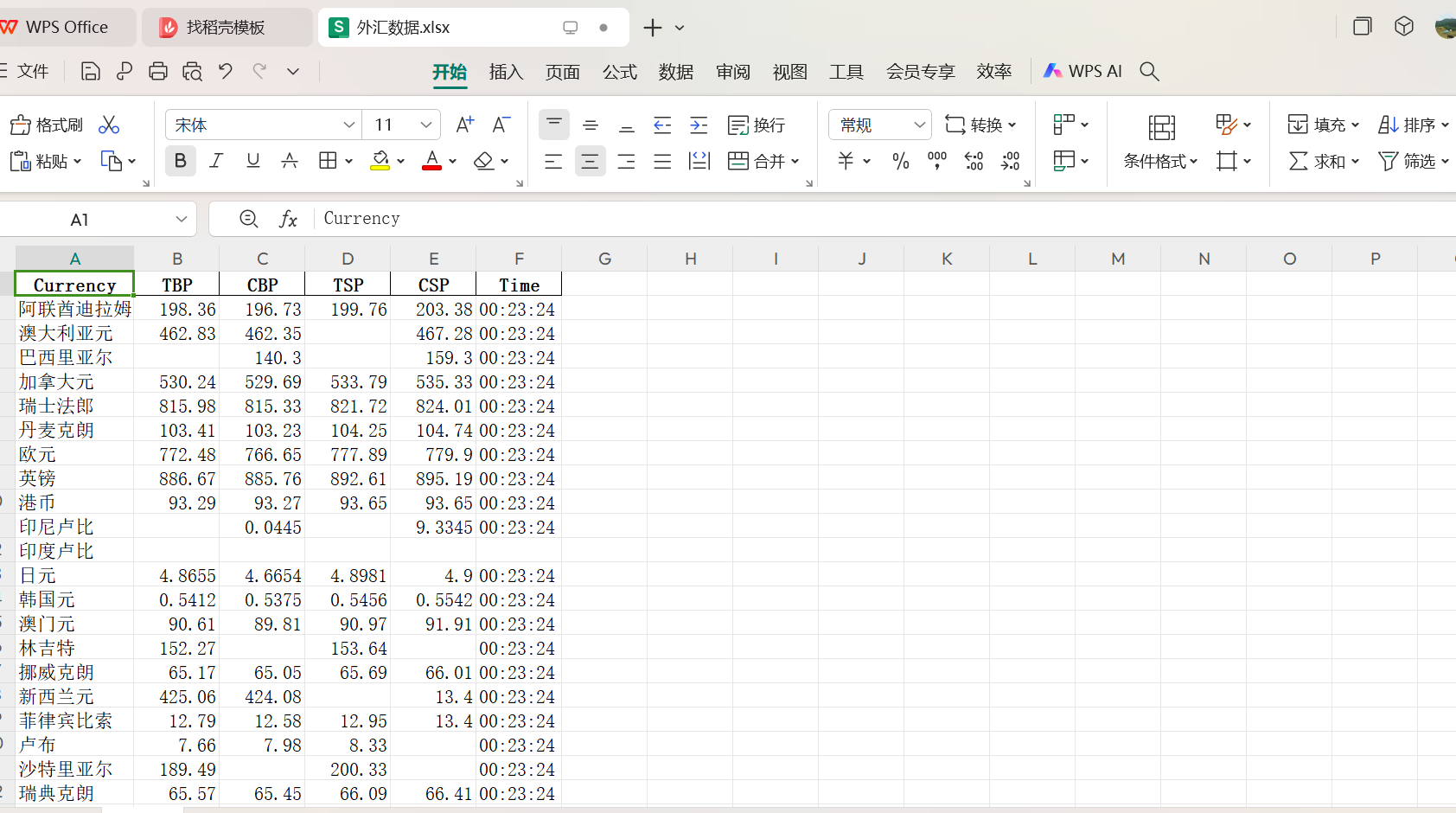
Task: Click the Save icon in quick toolbar
Action: click(x=90, y=71)
